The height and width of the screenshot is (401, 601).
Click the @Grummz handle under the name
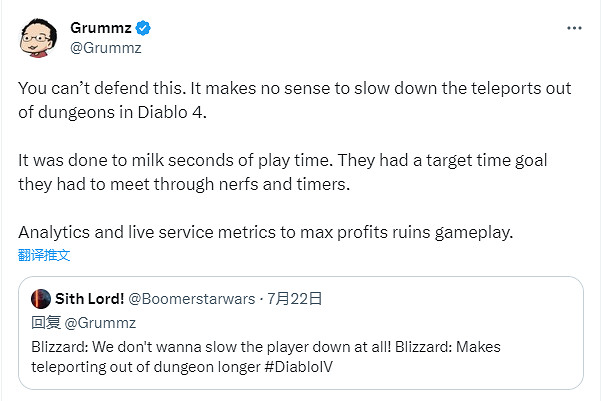pos(107,46)
